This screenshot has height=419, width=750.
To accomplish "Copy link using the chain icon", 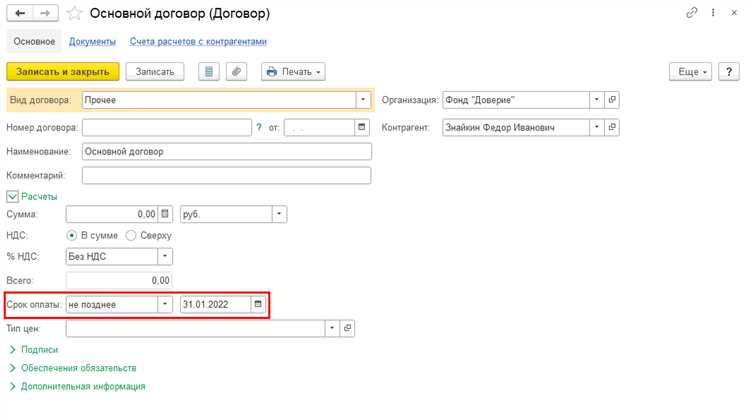I will pyautogui.click(x=691, y=13).
